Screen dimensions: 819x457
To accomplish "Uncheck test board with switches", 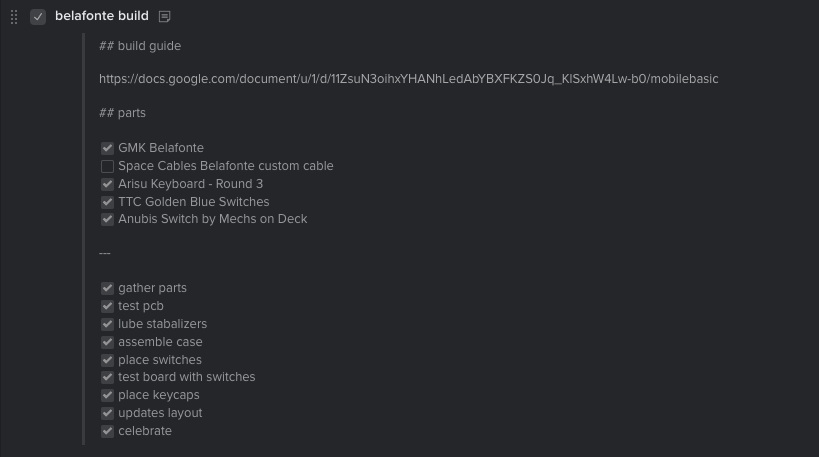I will (108, 377).
